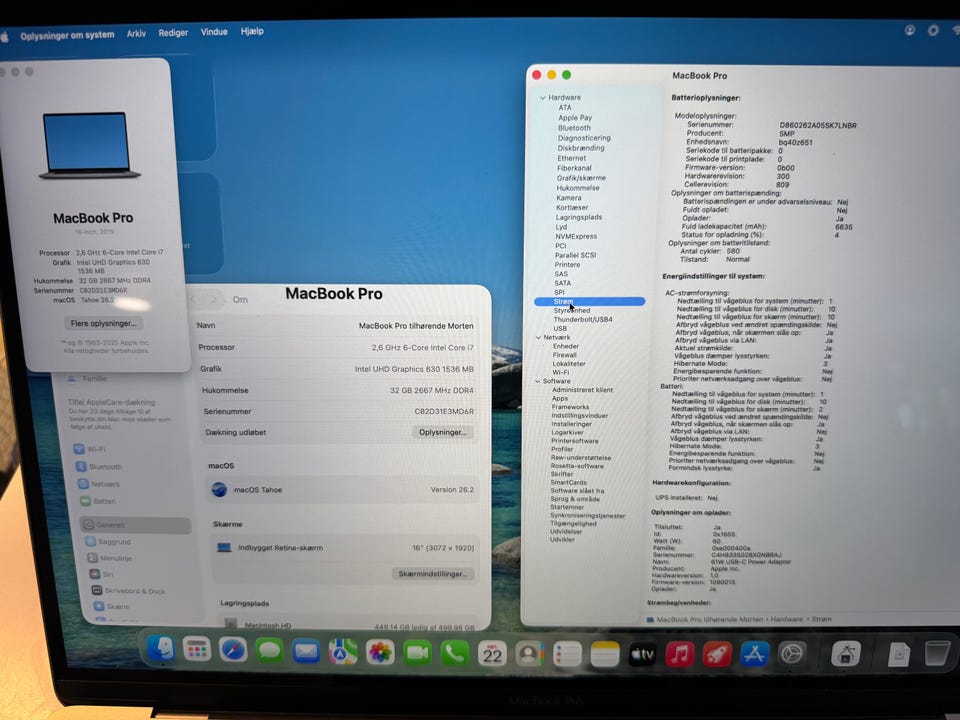Viewport: 960px width, 720px height.
Task: Select Wi-Fi in System Information tree
Action: tap(560, 372)
